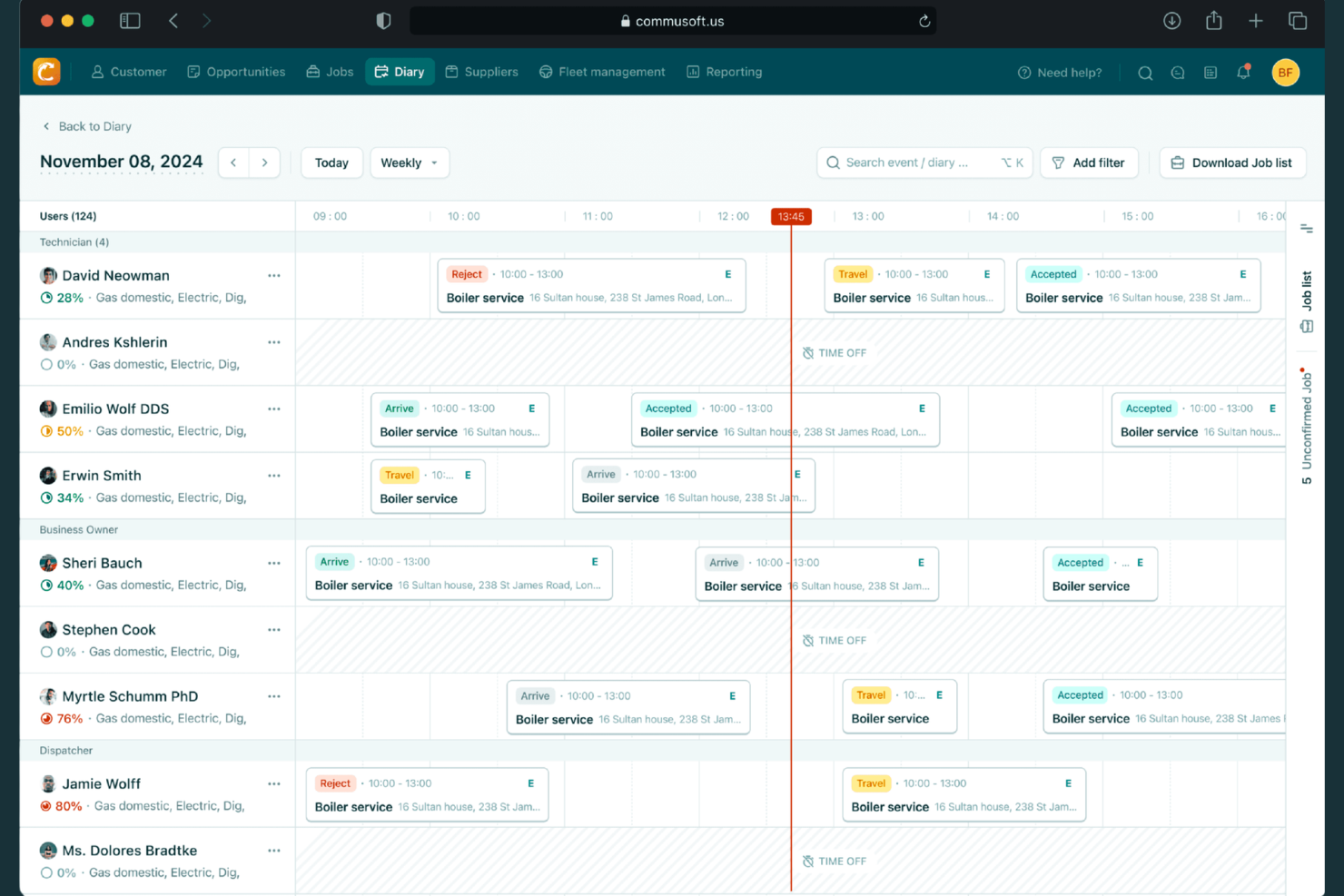Click the 13:45 current time marker
The image size is (1344, 896).
point(791,216)
